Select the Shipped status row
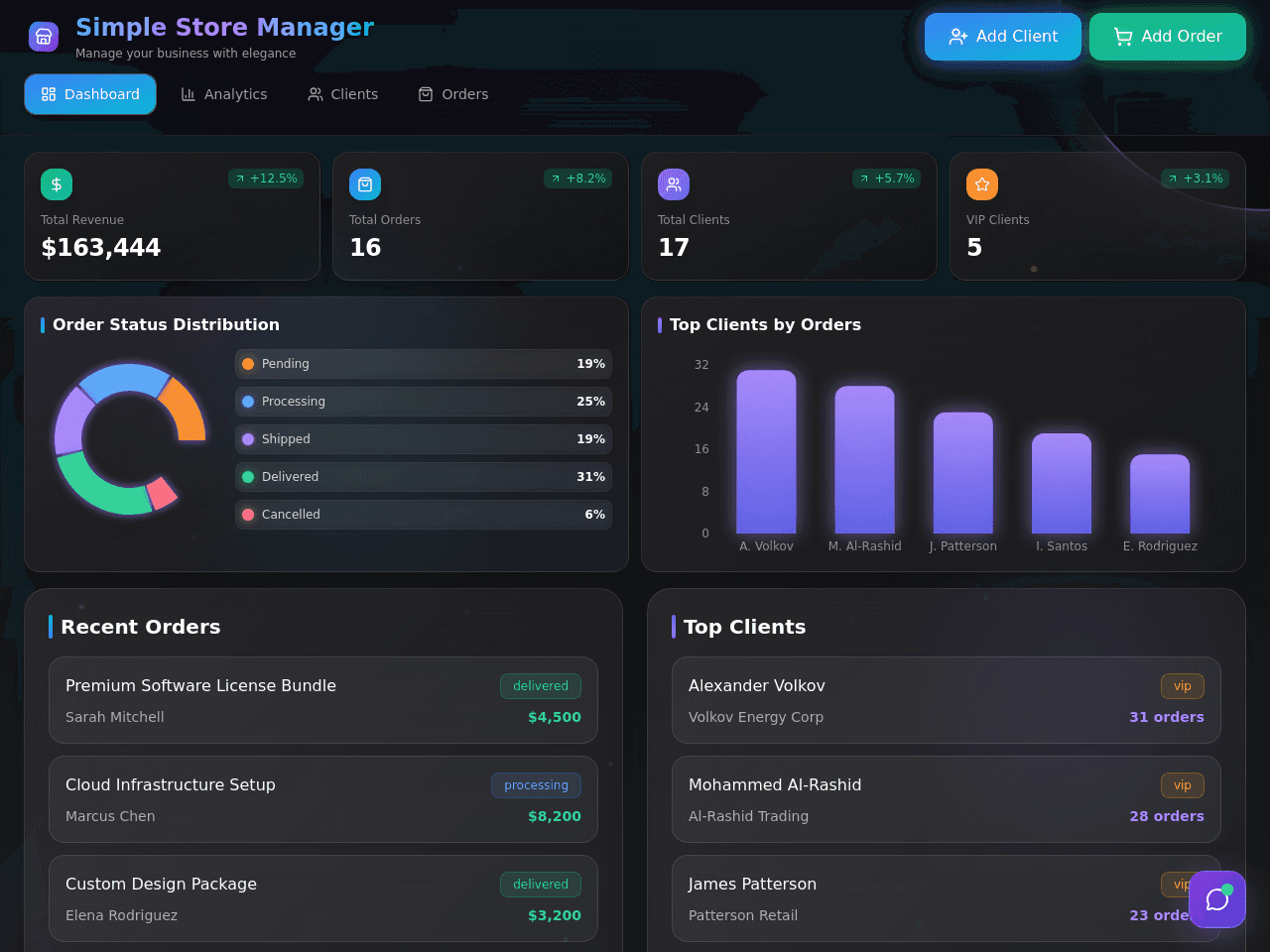This screenshot has width=1270, height=952. click(424, 439)
